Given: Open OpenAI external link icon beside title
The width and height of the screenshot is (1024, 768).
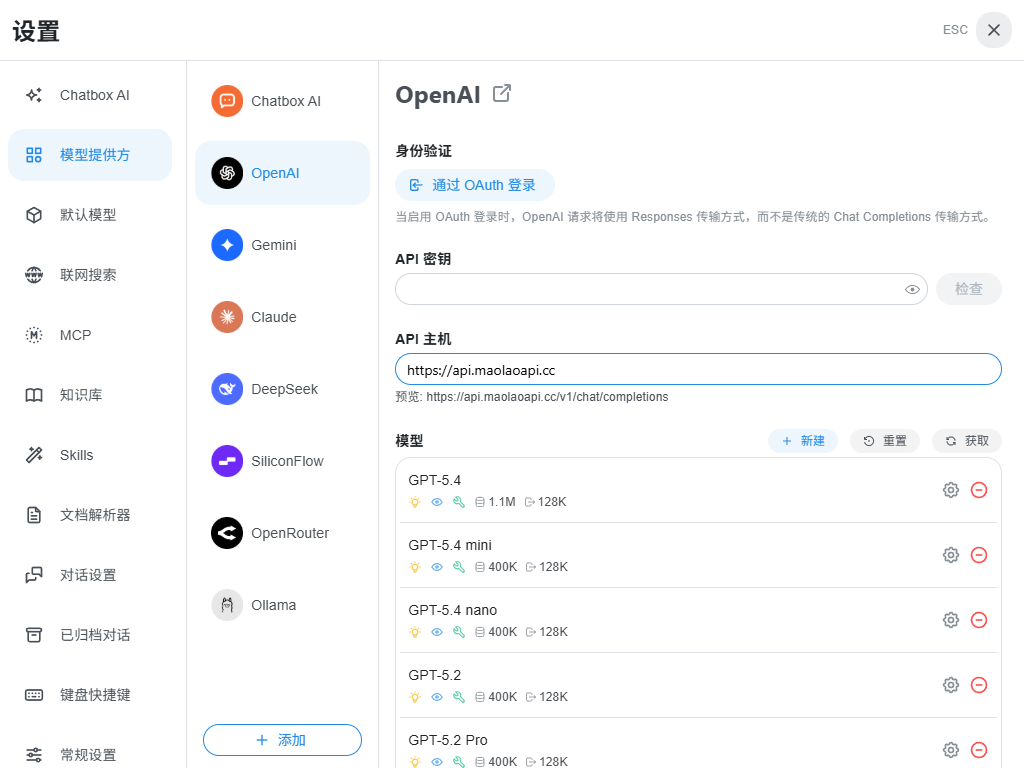Looking at the screenshot, I should pos(502,93).
